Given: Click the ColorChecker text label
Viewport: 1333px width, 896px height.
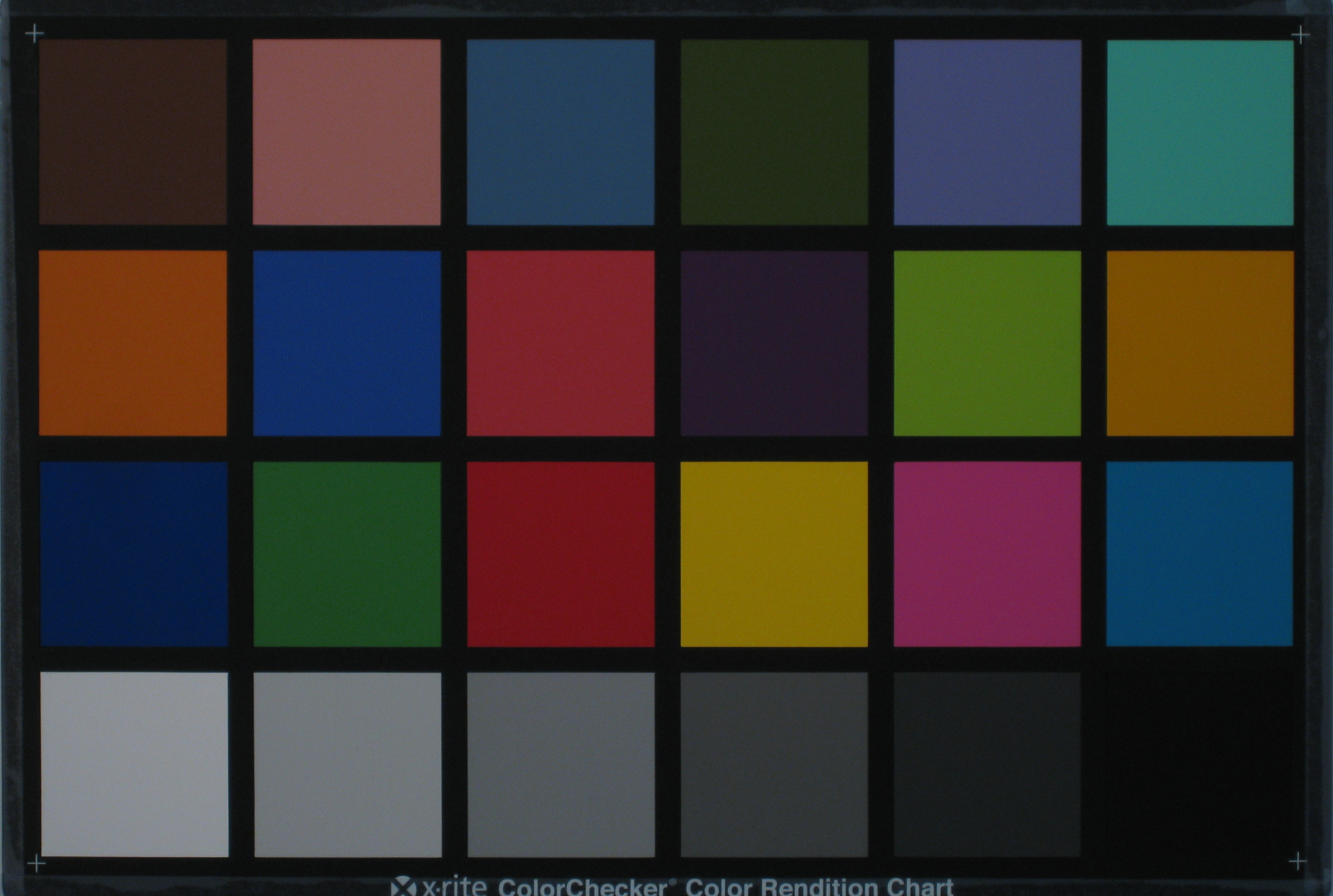Looking at the screenshot, I should point(584,888).
